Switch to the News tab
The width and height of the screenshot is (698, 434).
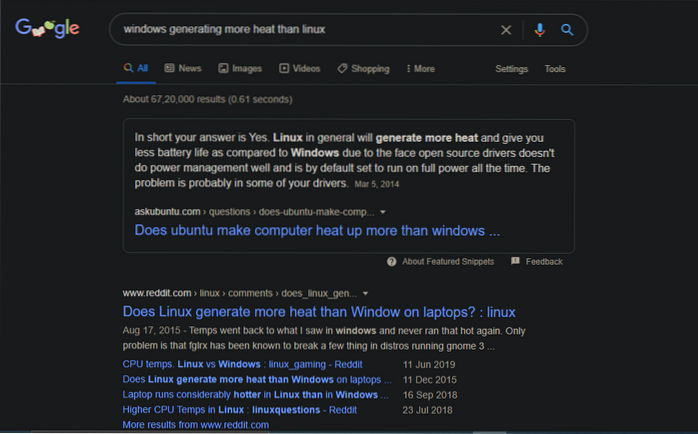tap(182, 69)
